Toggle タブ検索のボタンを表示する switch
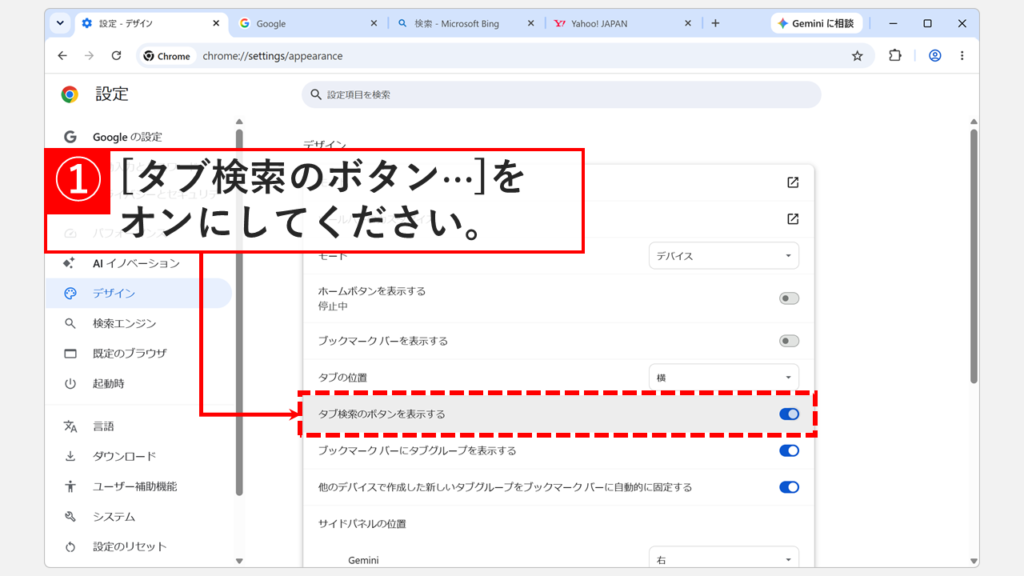 click(789, 414)
